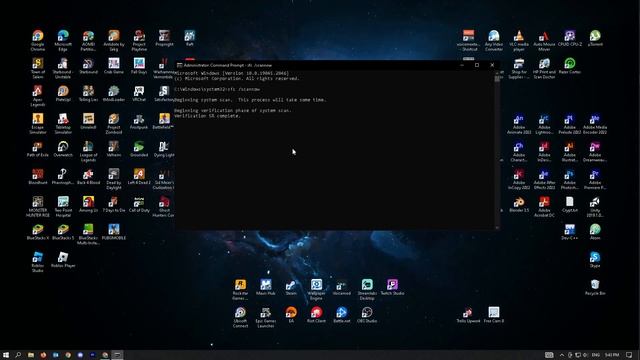Show hidden system tray icons
Image resolution: width=640 pixels, height=360 pixels.
[x=562, y=355]
